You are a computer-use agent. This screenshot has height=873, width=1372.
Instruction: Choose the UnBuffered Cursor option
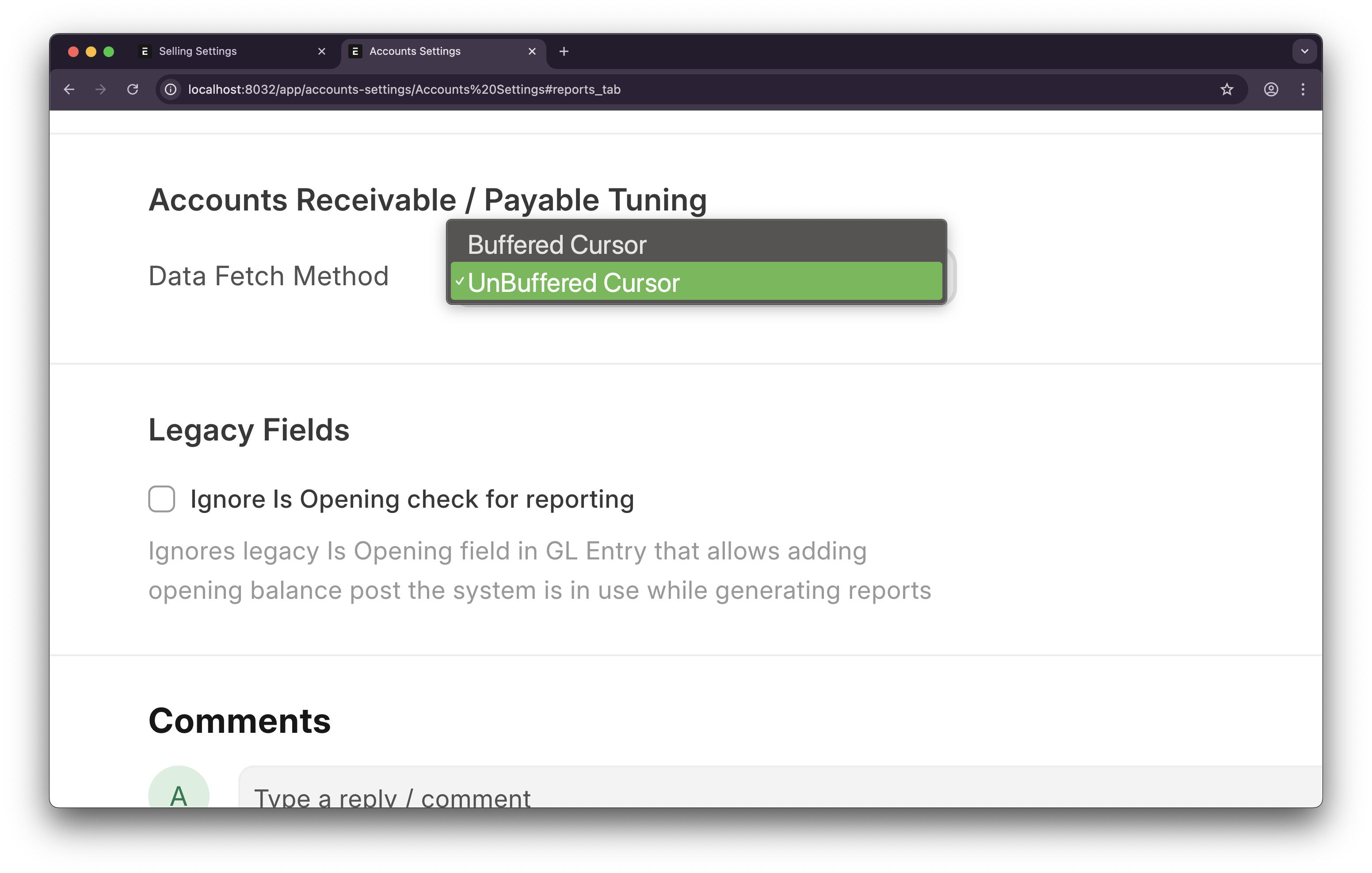point(696,282)
